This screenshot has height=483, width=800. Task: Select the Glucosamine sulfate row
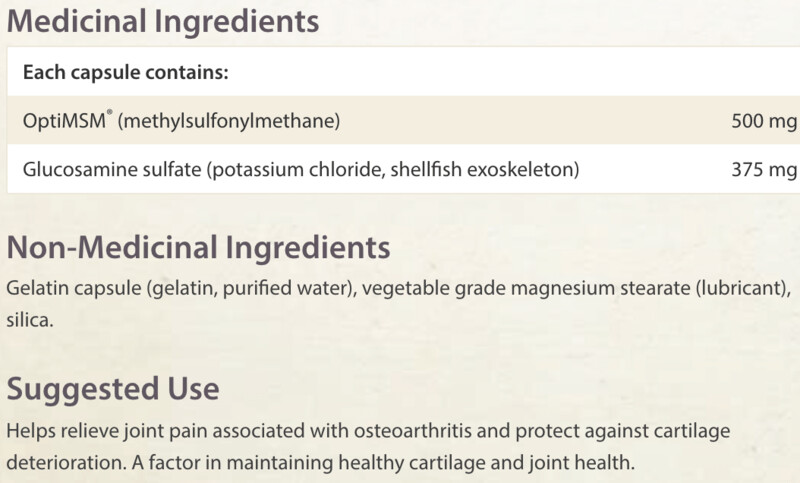(x=403, y=169)
